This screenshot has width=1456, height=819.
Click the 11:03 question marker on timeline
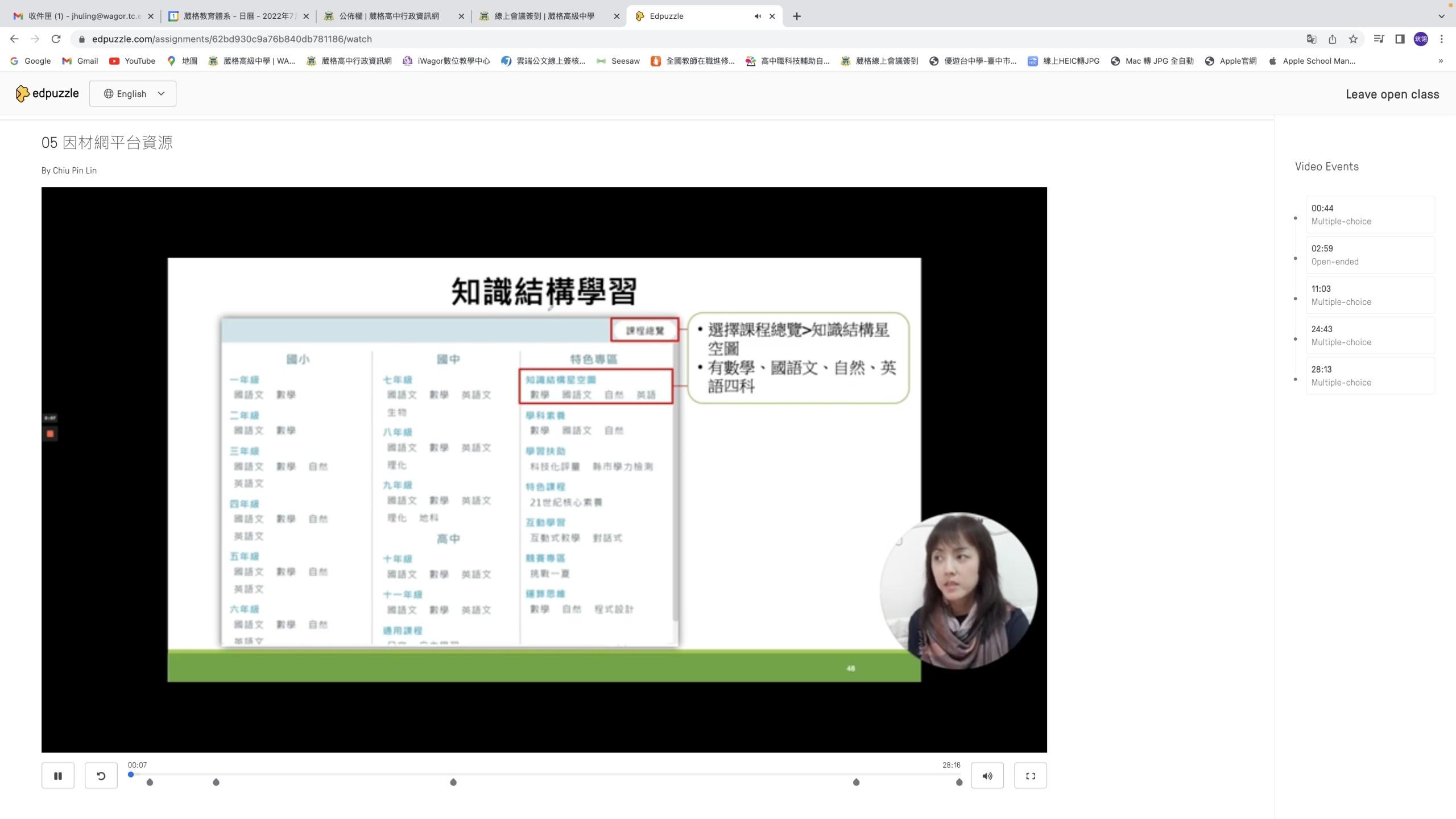tap(453, 782)
